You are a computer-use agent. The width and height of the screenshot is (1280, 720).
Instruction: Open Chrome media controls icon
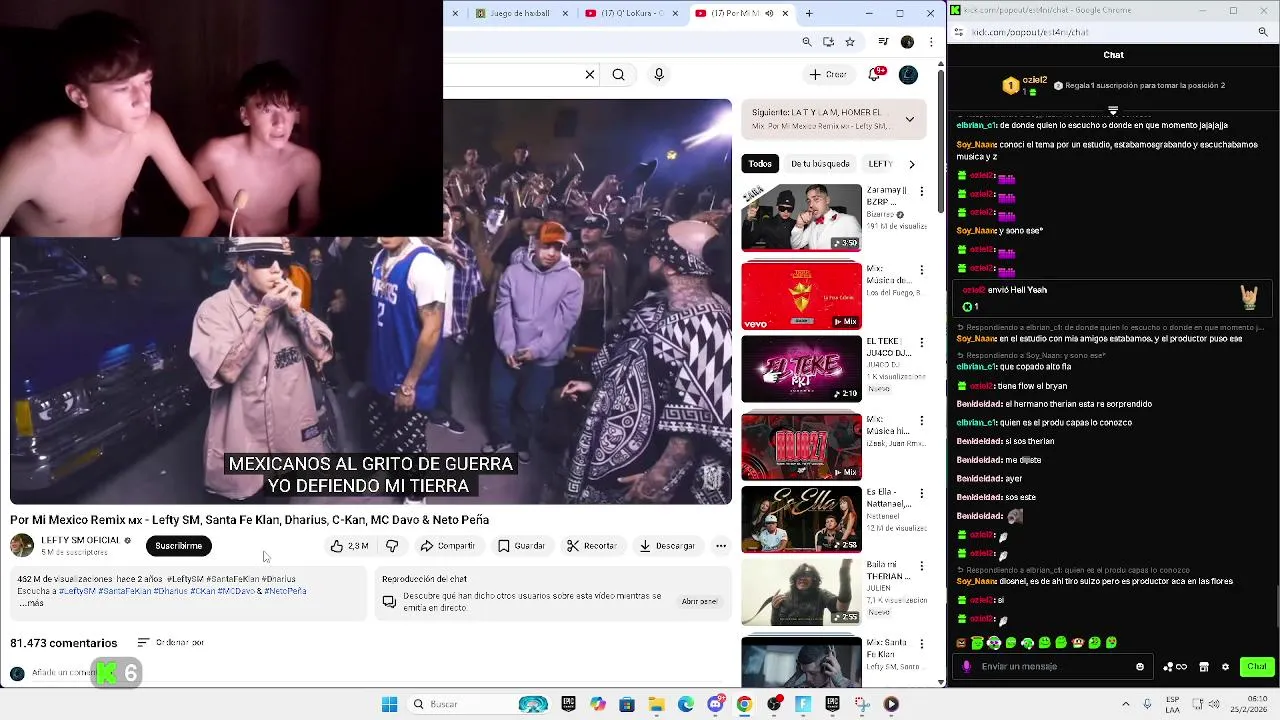tap(883, 42)
